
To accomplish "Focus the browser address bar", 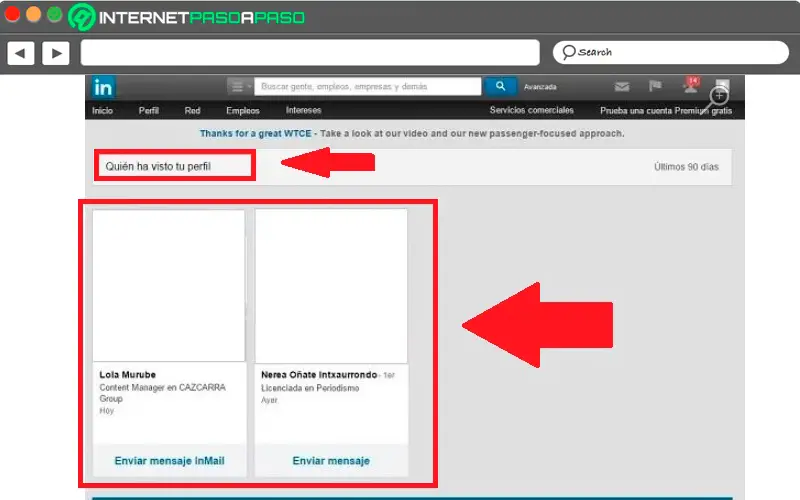I will 310,53.
